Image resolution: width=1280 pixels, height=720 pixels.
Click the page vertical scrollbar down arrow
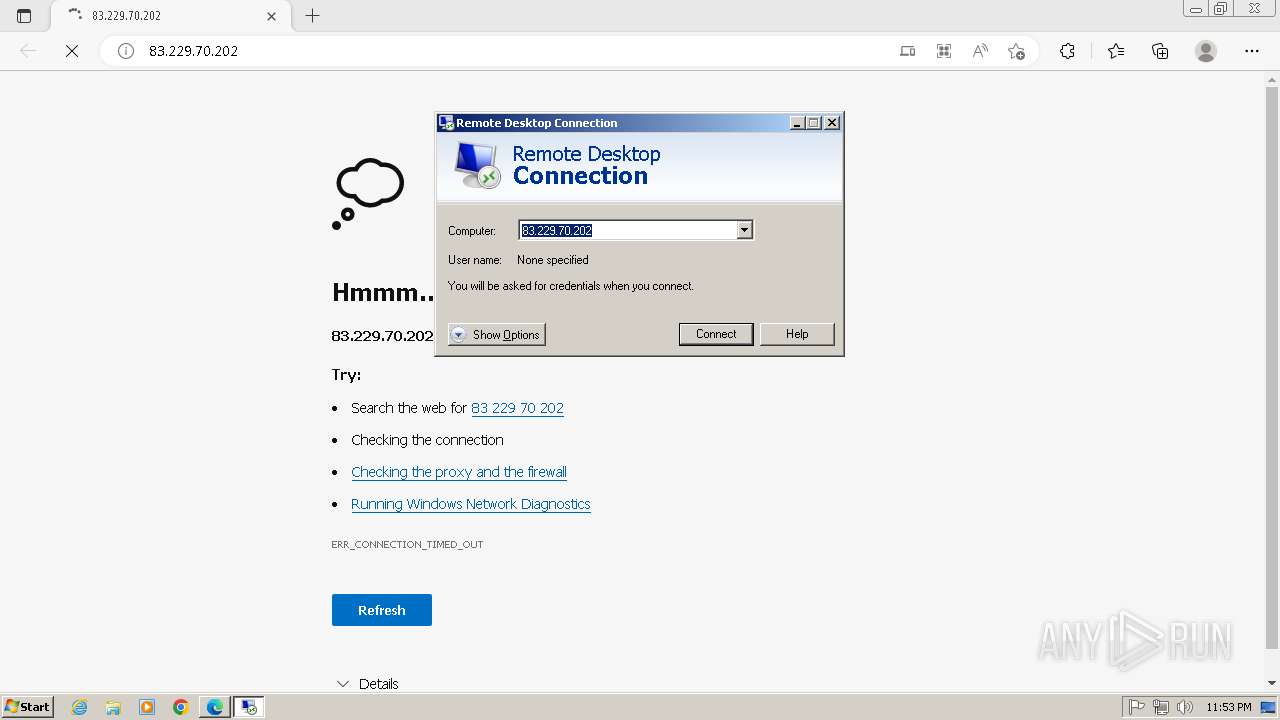1272,683
